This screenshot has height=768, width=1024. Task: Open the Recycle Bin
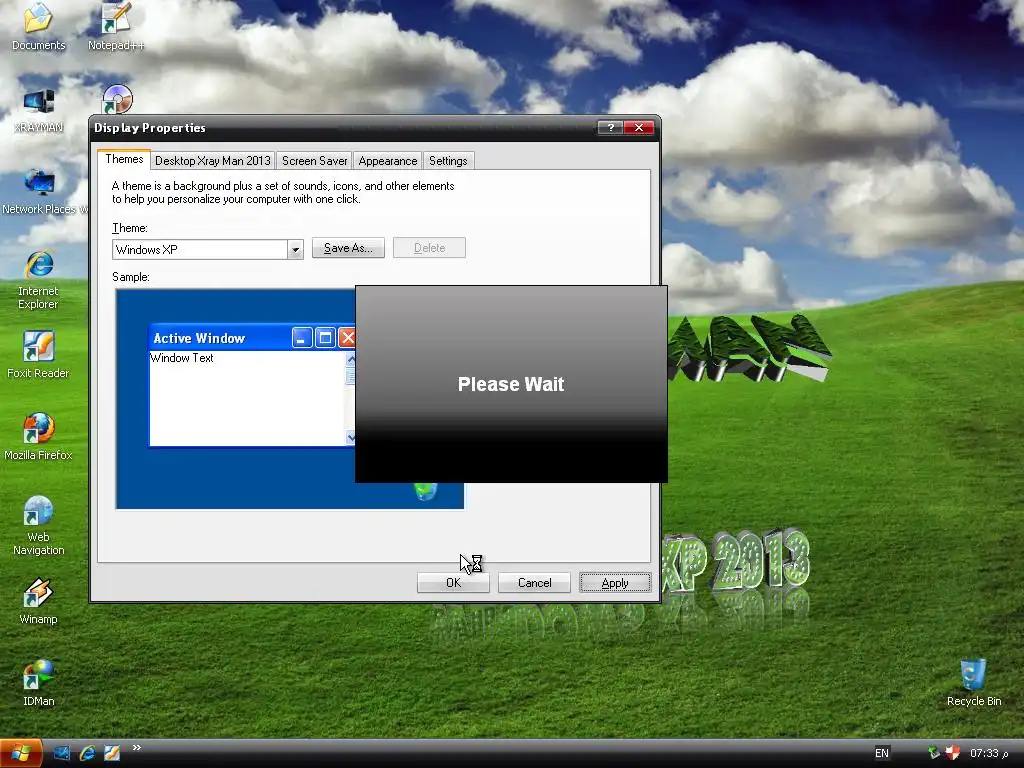click(974, 683)
